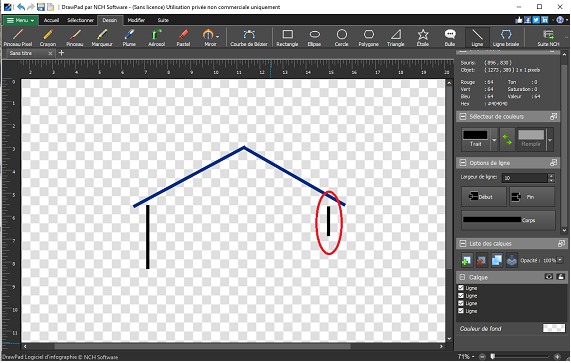Add a new layer with the green plus icon
Image resolution: width=571 pixels, height=363 pixels.
point(466,260)
